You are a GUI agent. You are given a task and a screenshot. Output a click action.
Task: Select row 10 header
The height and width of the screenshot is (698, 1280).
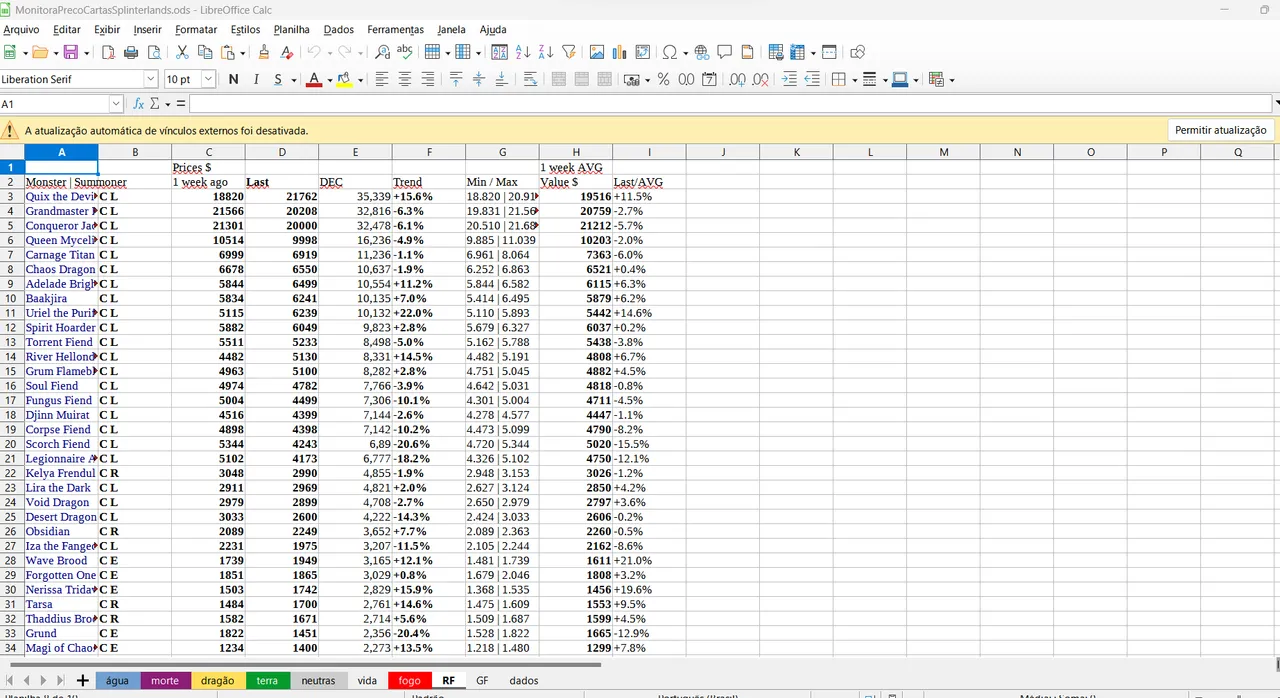(x=11, y=299)
